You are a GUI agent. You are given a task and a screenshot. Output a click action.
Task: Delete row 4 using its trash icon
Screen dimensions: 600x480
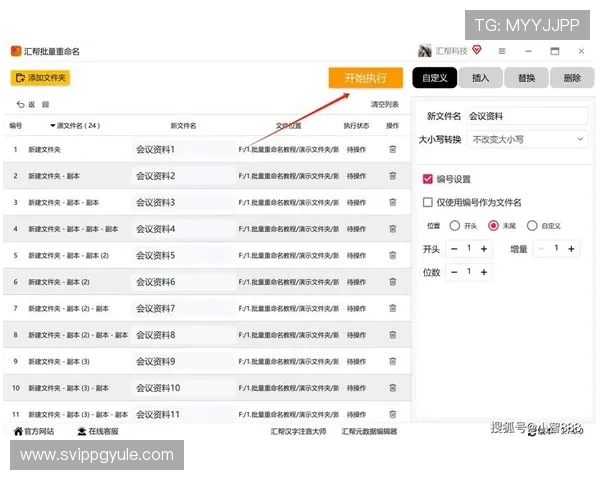(393, 229)
